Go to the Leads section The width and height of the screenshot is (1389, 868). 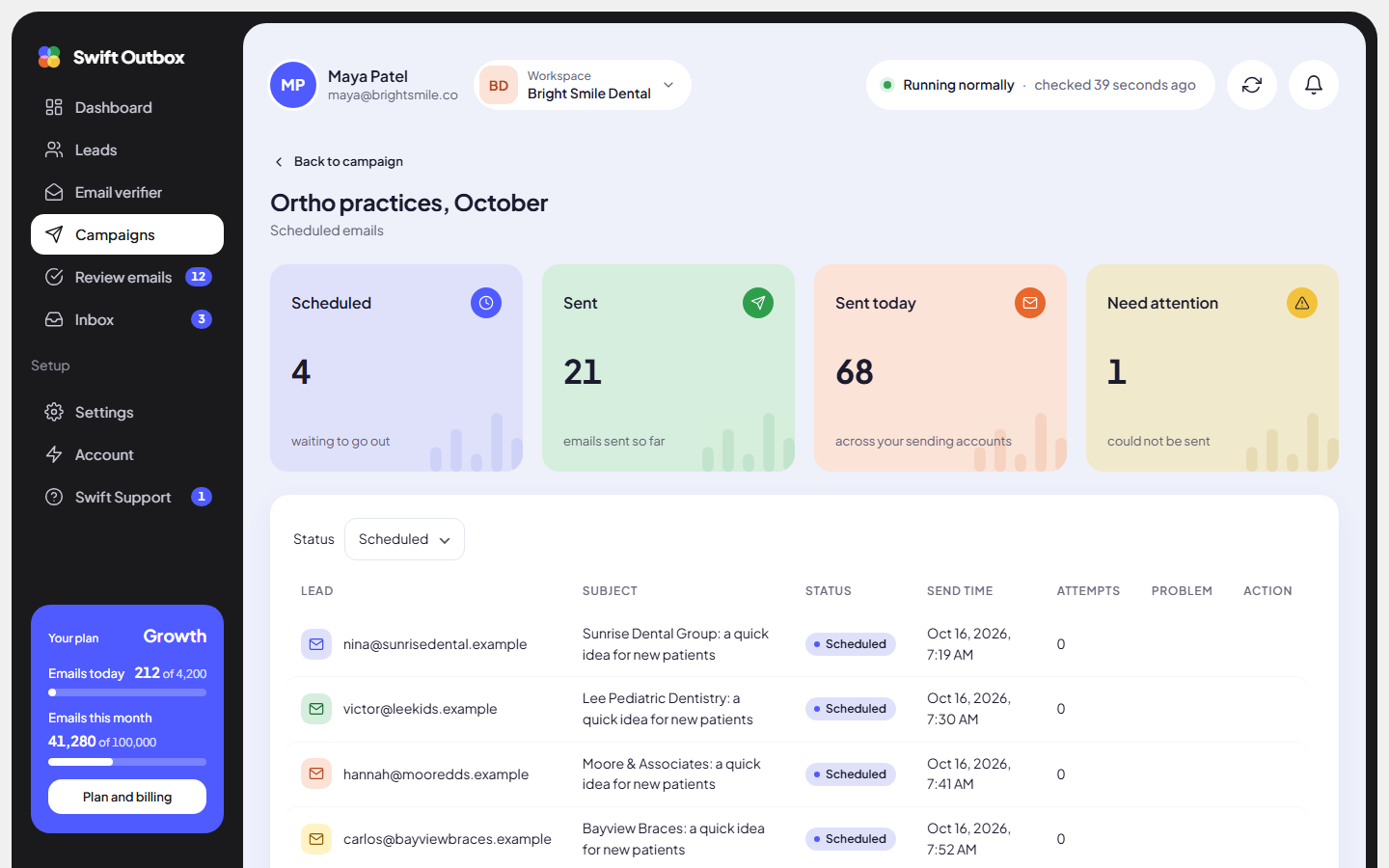click(127, 149)
